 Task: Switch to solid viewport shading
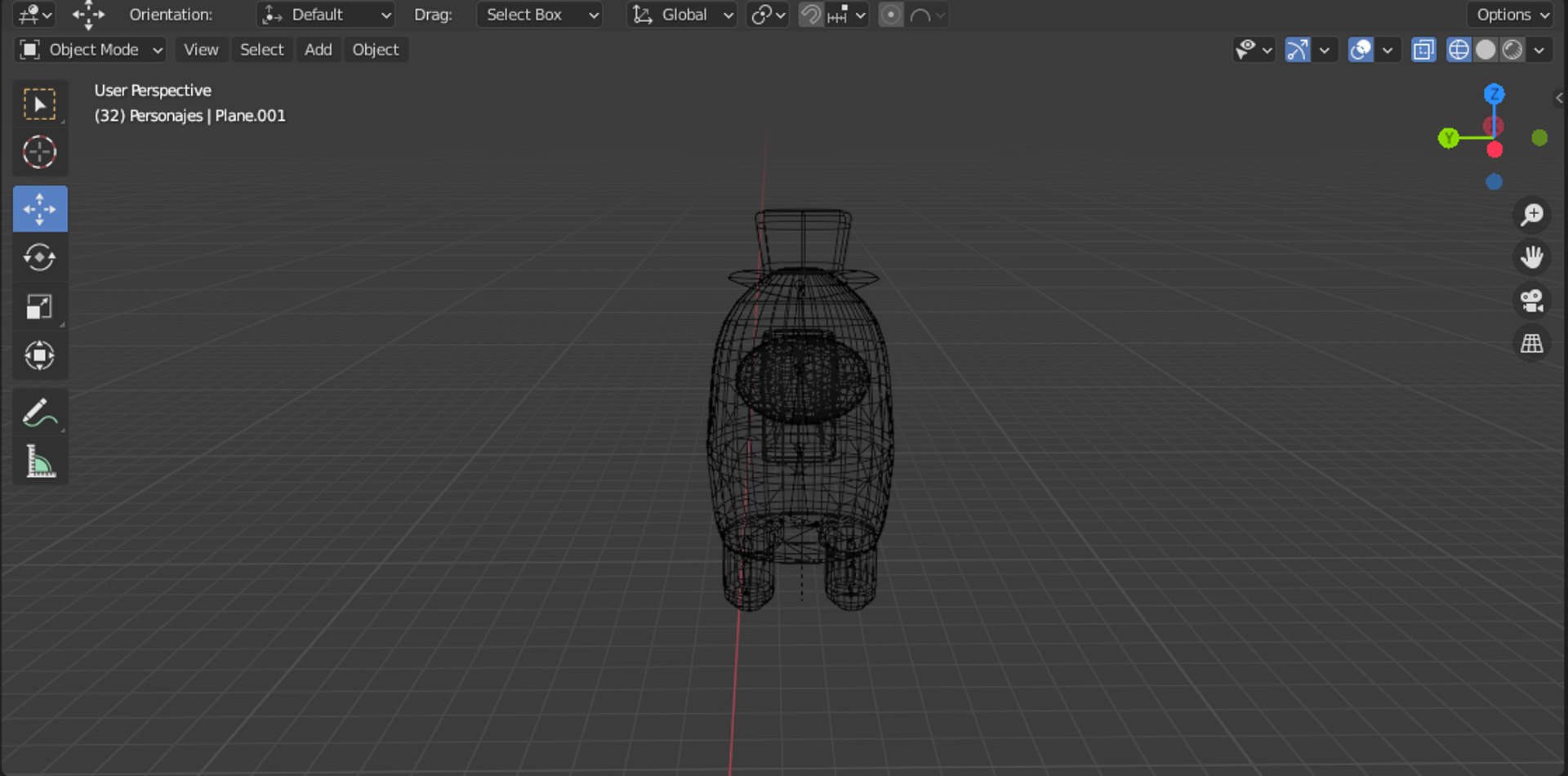point(1486,50)
